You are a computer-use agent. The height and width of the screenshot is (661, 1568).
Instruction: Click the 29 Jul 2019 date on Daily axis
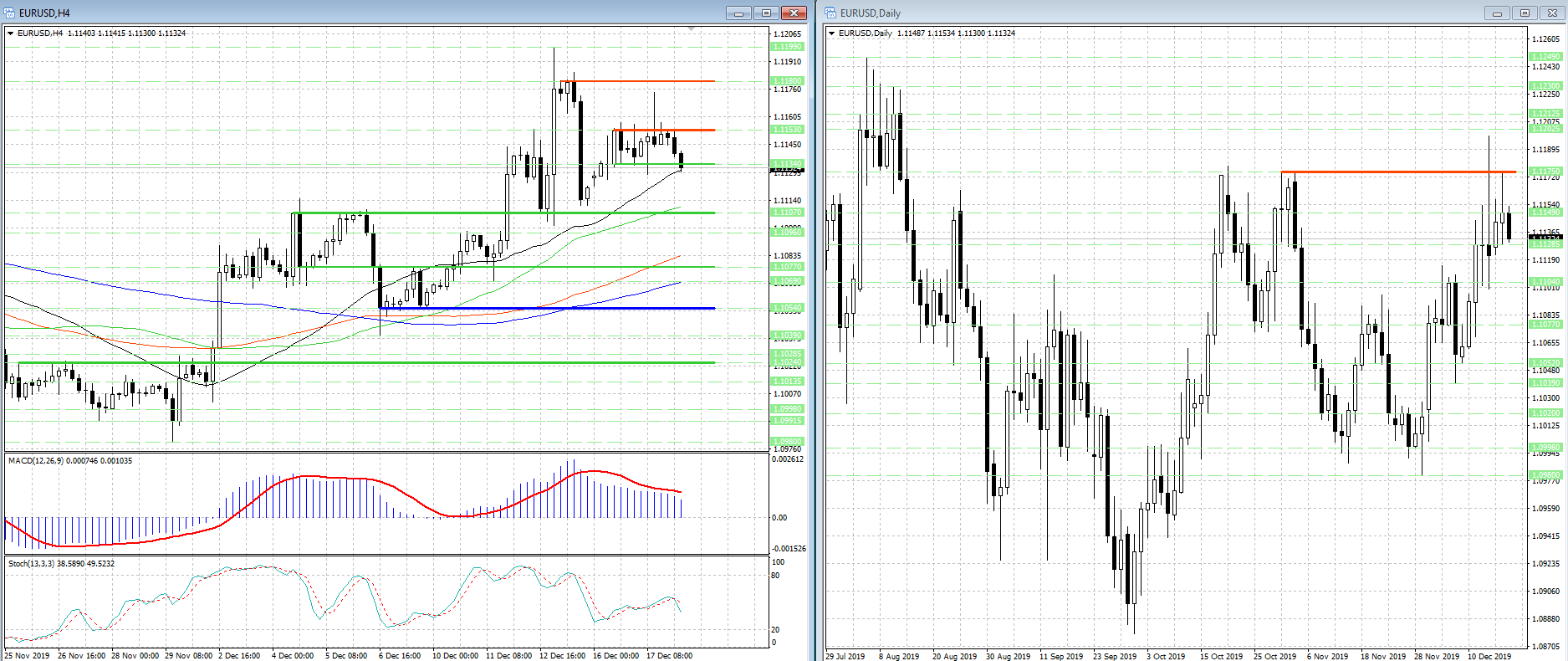click(845, 657)
